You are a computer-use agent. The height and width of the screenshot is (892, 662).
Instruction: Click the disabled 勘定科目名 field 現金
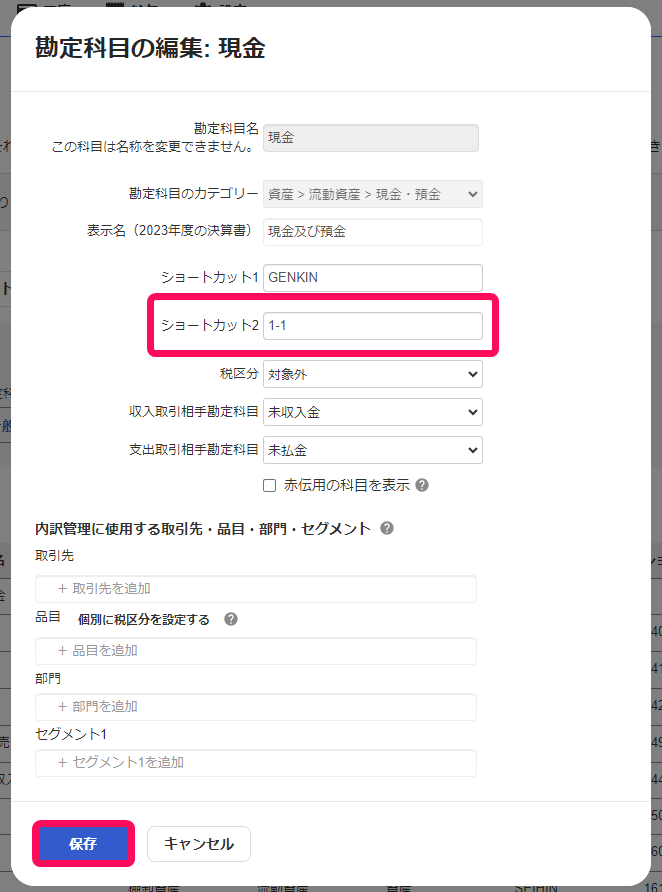coord(370,138)
